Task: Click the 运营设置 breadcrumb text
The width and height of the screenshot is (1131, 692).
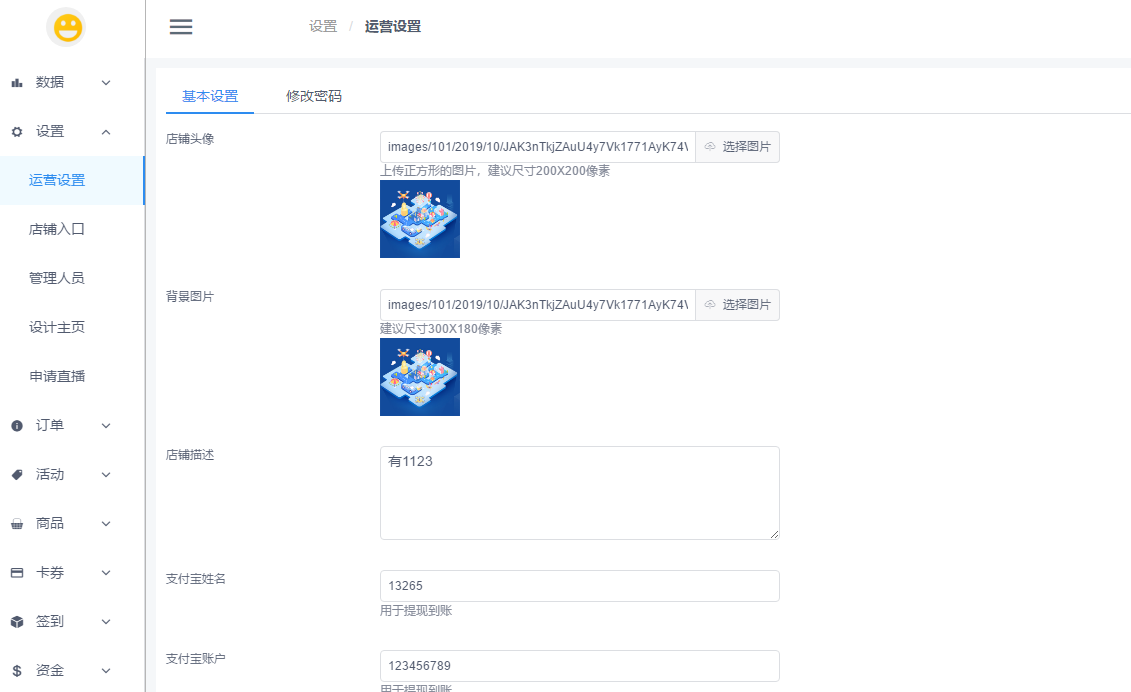Action: tap(393, 27)
